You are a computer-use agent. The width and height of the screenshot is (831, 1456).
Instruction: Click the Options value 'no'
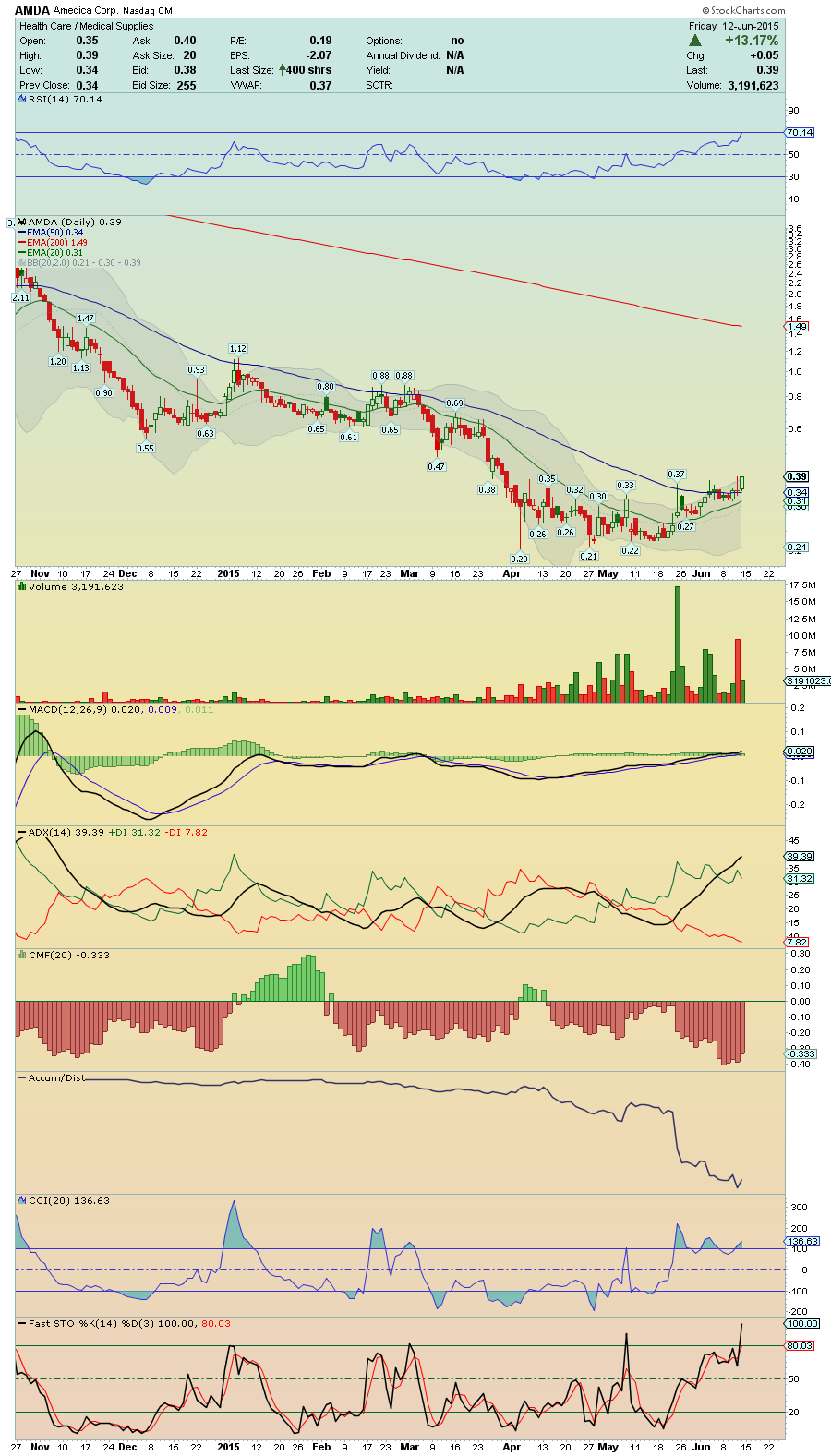tap(457, 41)
